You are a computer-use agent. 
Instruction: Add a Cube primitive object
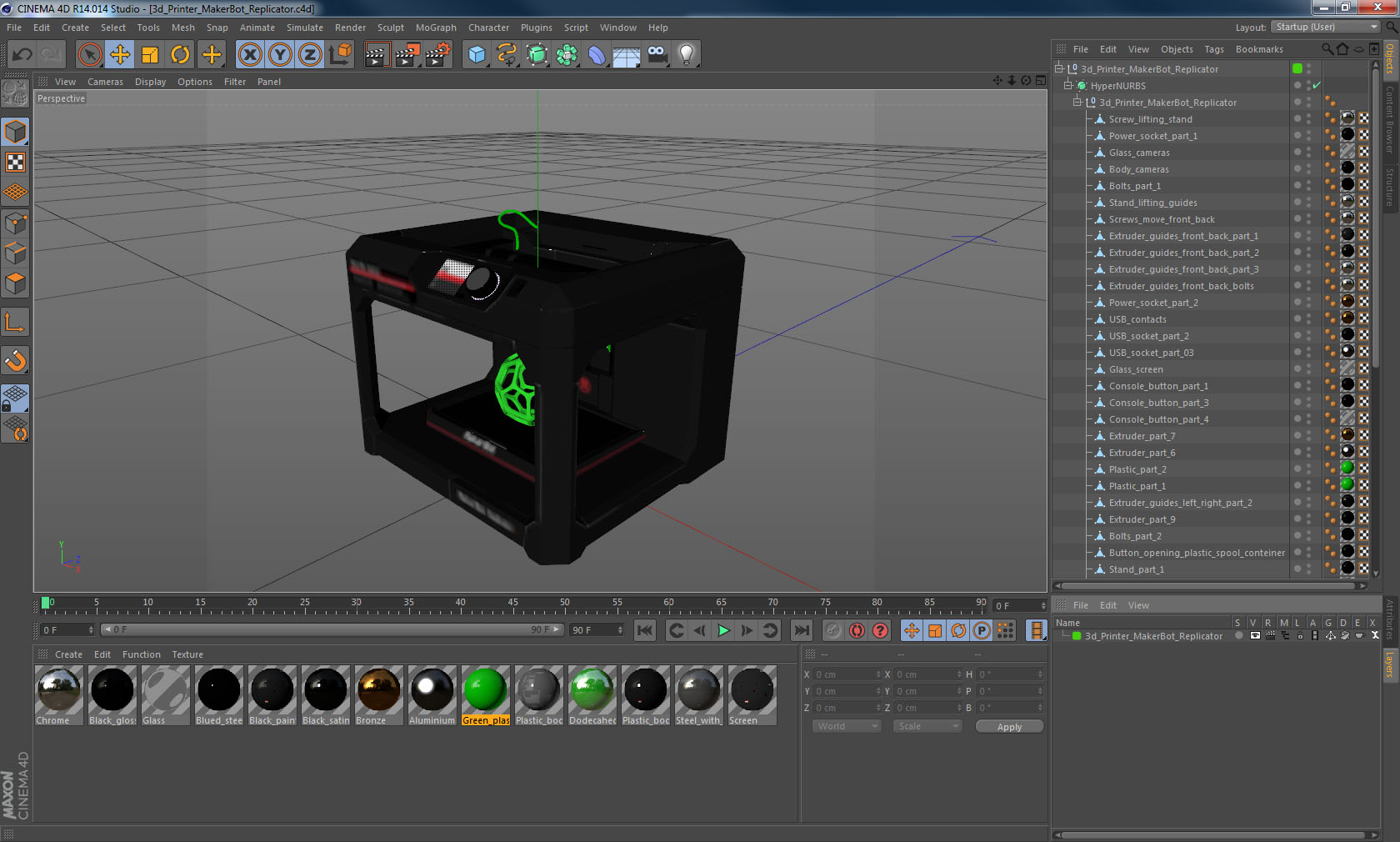pyautogui.click(x=477, y=55)
